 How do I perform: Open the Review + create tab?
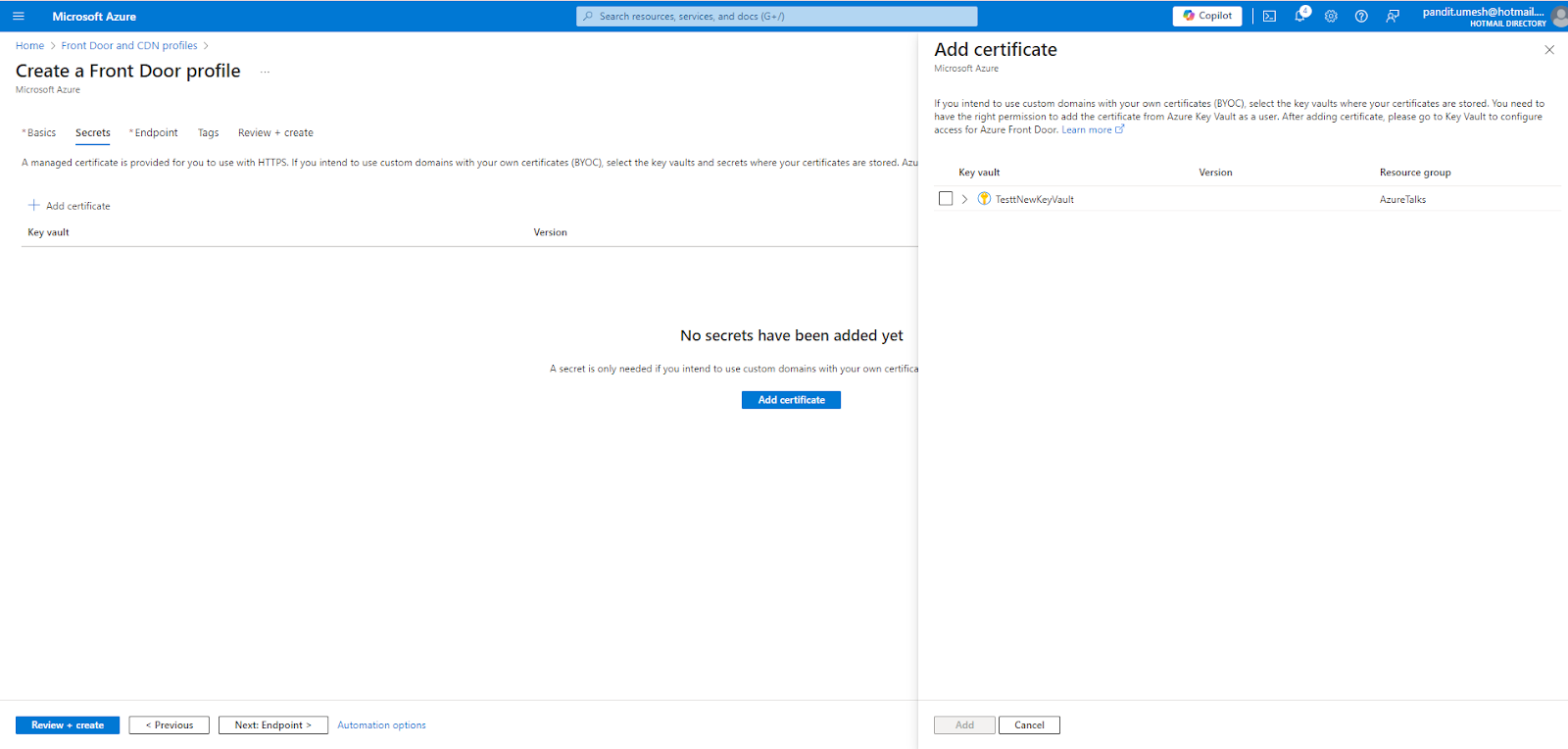tap(275, 132)
